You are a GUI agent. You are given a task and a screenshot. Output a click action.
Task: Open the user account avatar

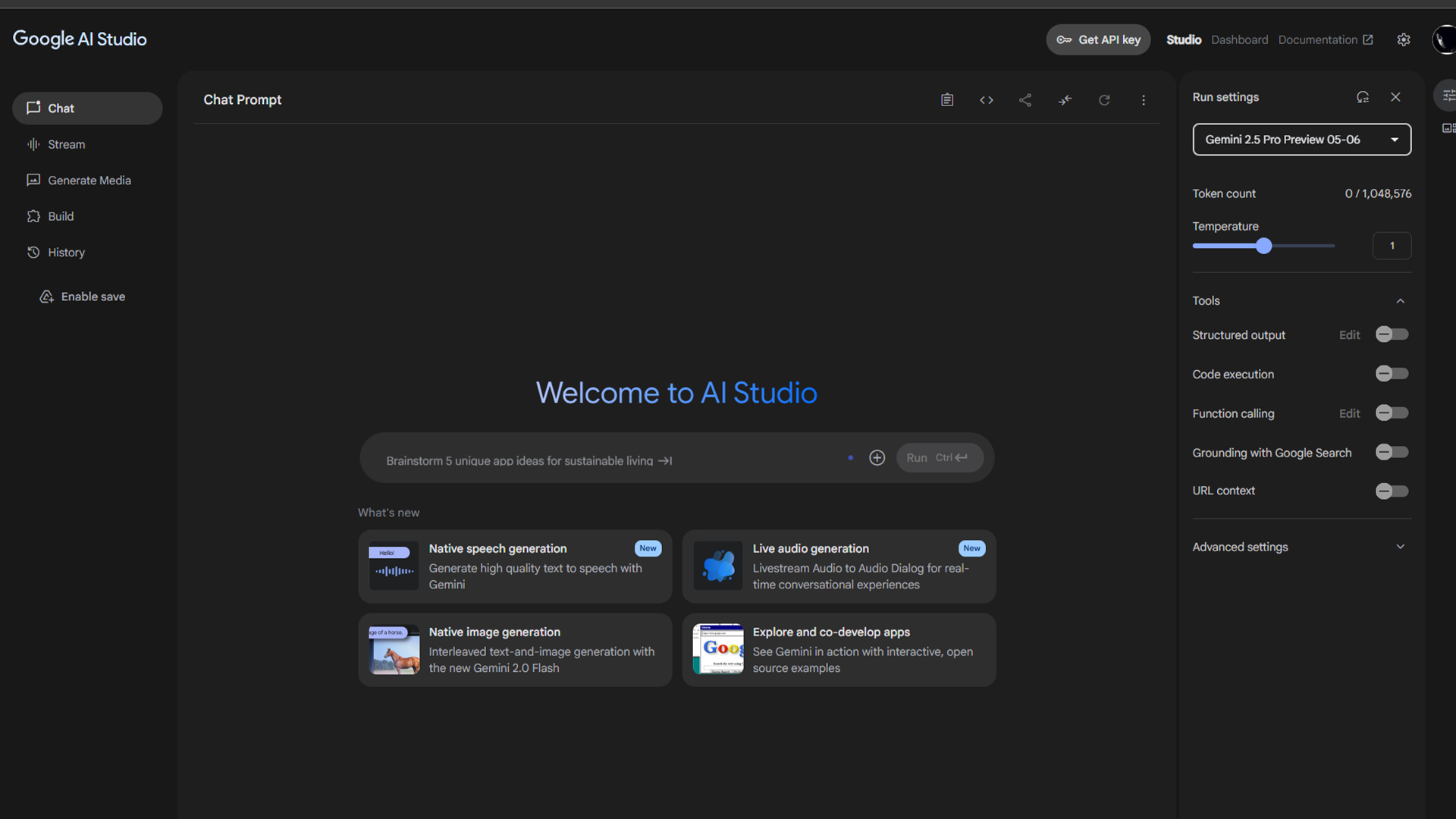coord(1444,39)
